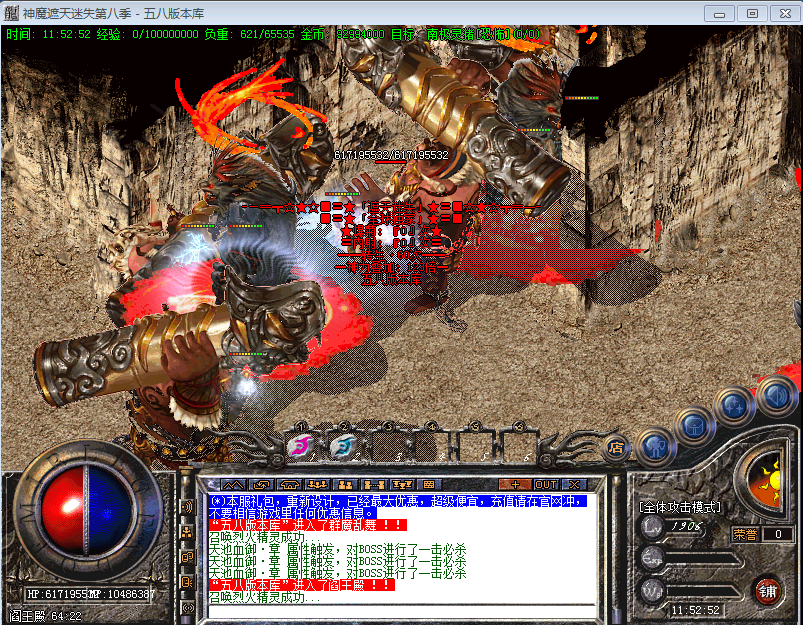Click the orange plus button above chat
The image size is (803, 625).
point(515,485)
